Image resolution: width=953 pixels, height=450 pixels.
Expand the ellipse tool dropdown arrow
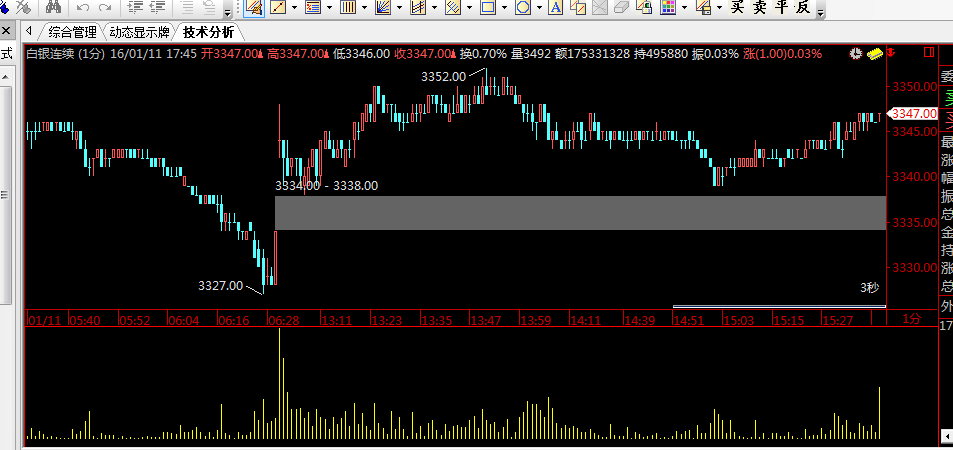click(x=539, y=9)
